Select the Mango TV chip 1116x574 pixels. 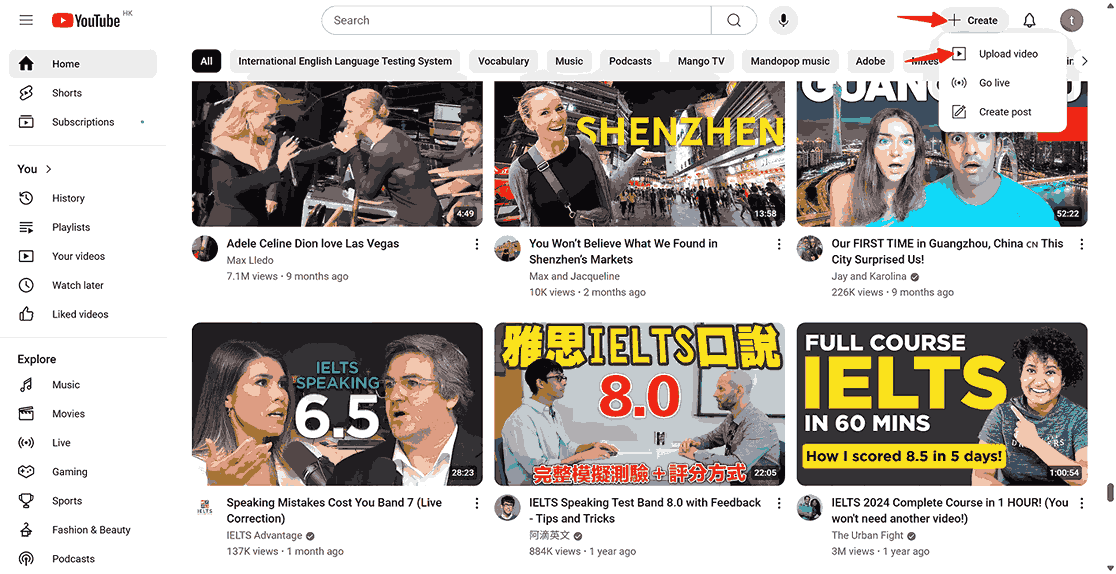tap(700, 61)
